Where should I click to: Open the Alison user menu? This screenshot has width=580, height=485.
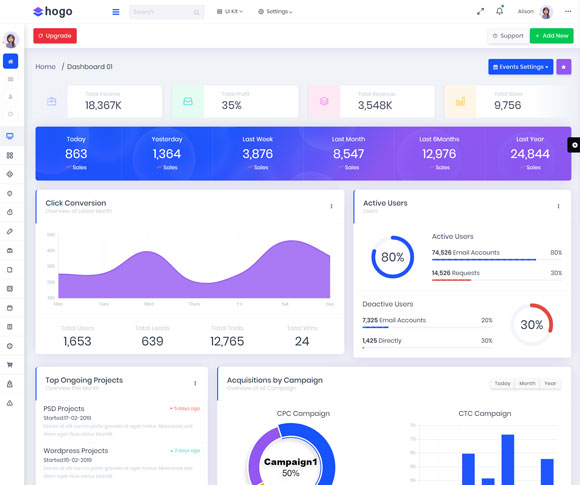pos(526,11)
